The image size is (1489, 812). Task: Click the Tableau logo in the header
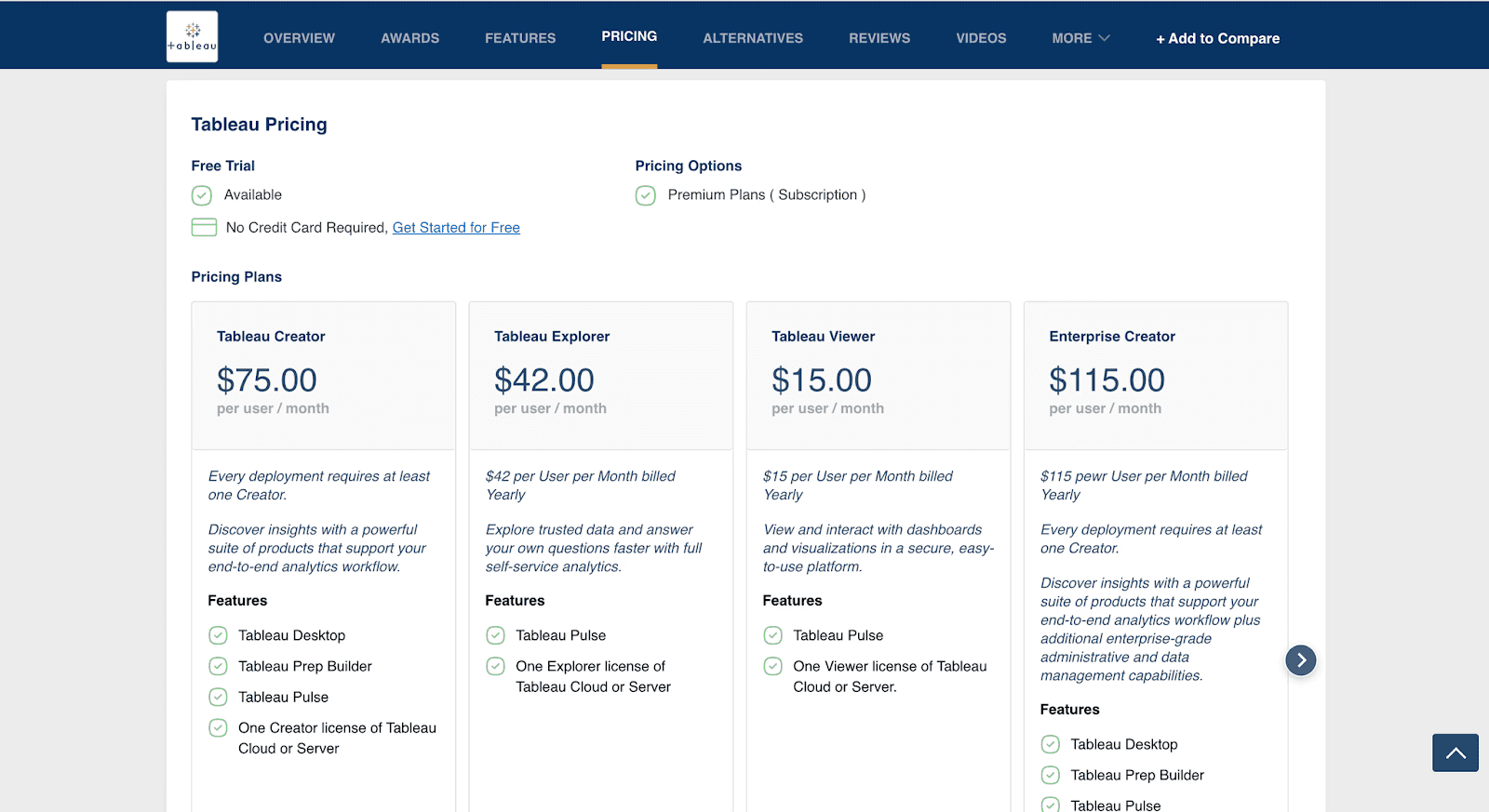coord(192,37)
